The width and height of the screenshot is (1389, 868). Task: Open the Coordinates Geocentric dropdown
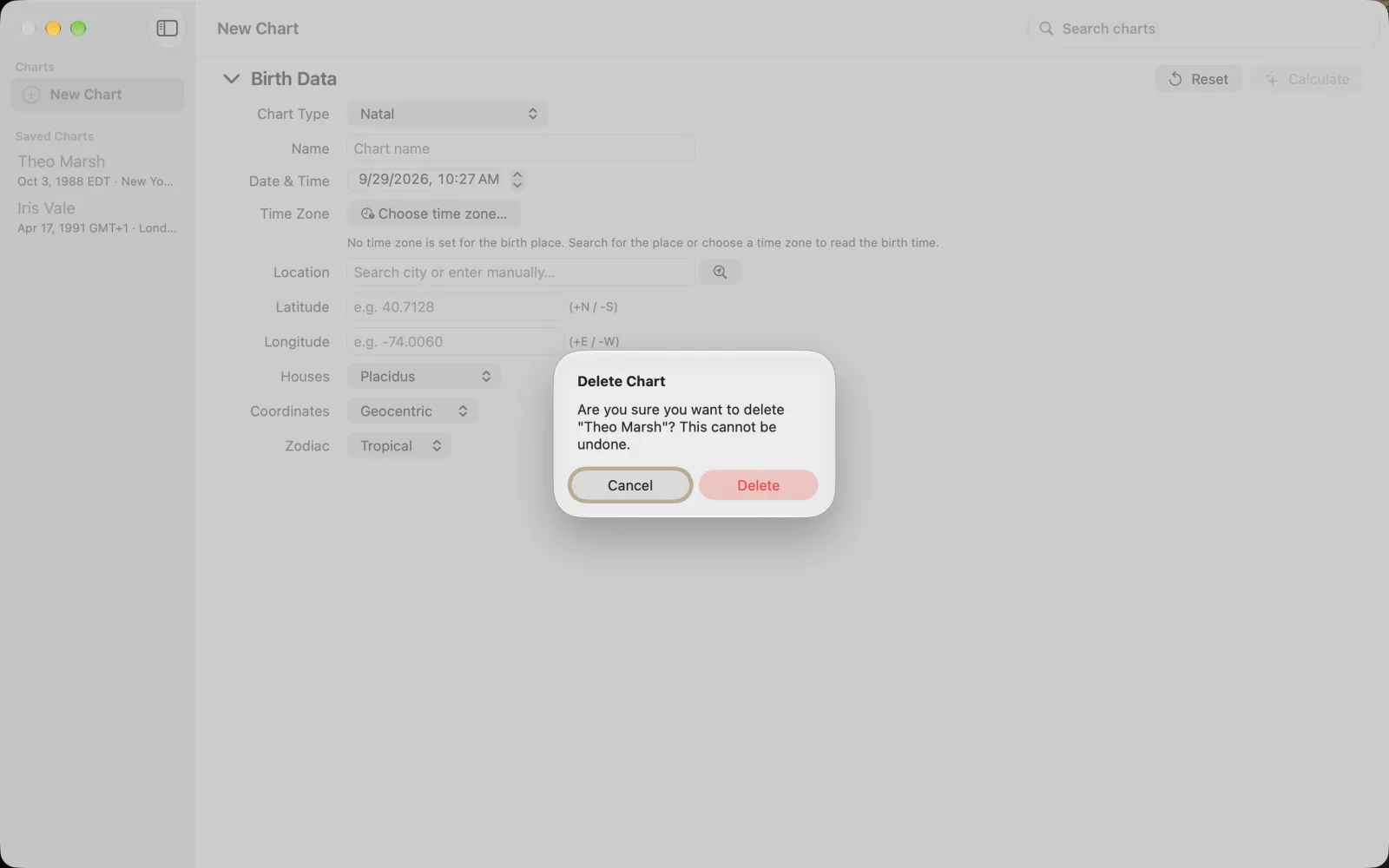(x=412, y=411)
